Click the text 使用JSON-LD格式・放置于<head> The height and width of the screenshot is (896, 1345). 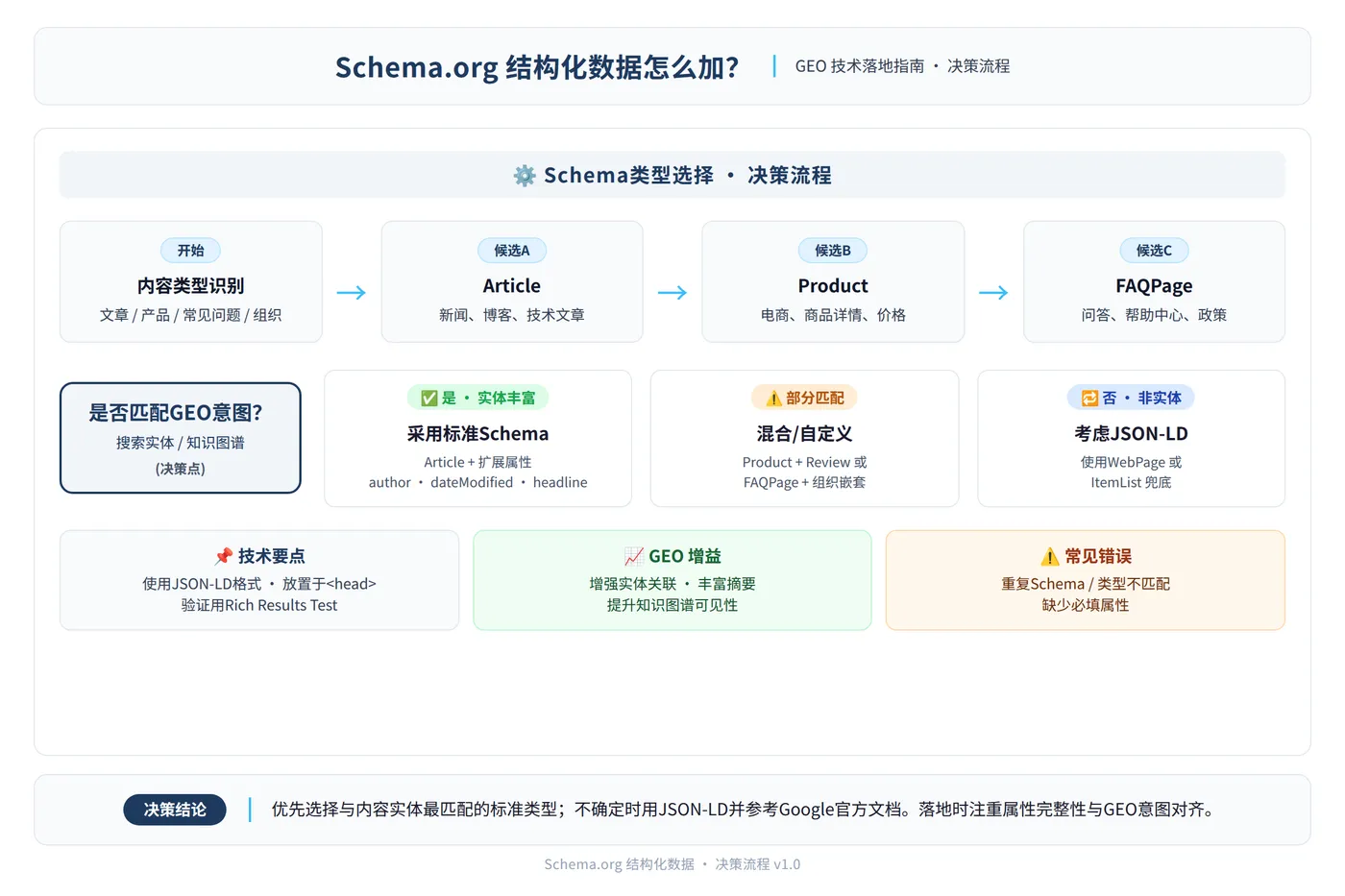coord(259,584)
